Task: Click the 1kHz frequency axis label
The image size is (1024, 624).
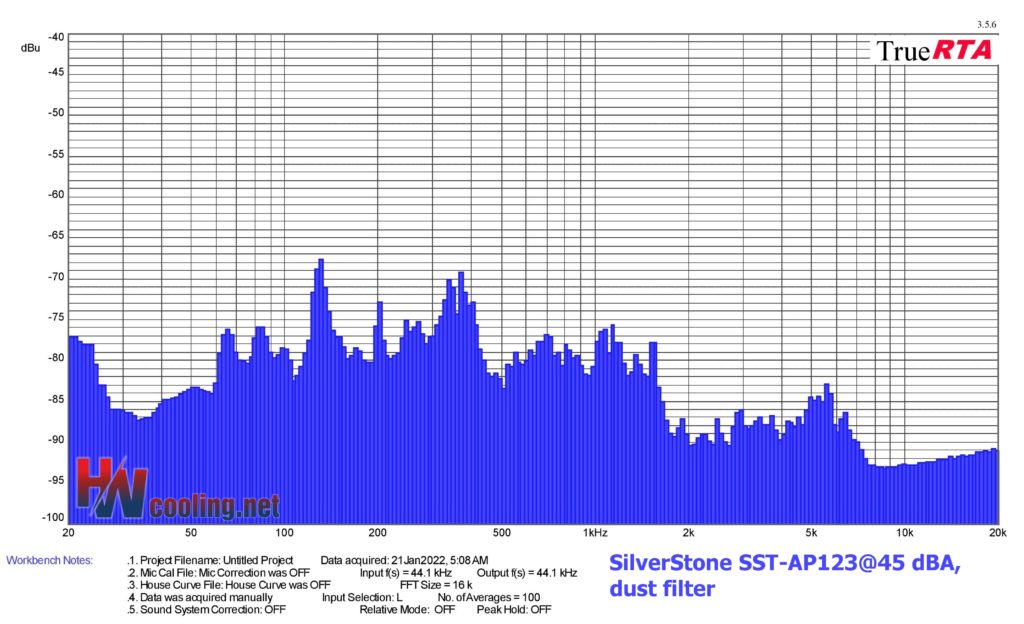Action: 595,533
